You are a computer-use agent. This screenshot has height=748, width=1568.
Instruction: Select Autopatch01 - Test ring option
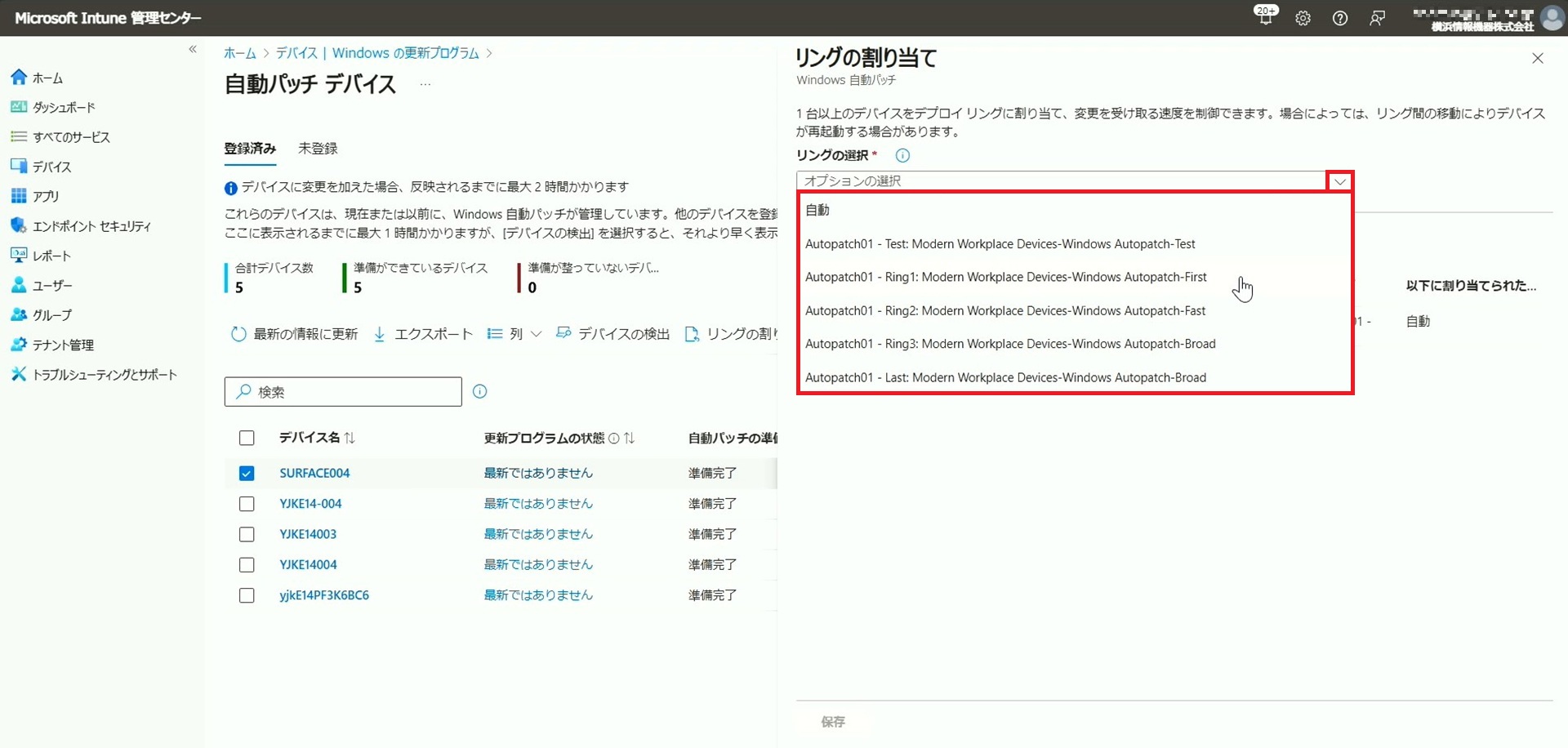pyautogui.click(x=1075, y=243)
